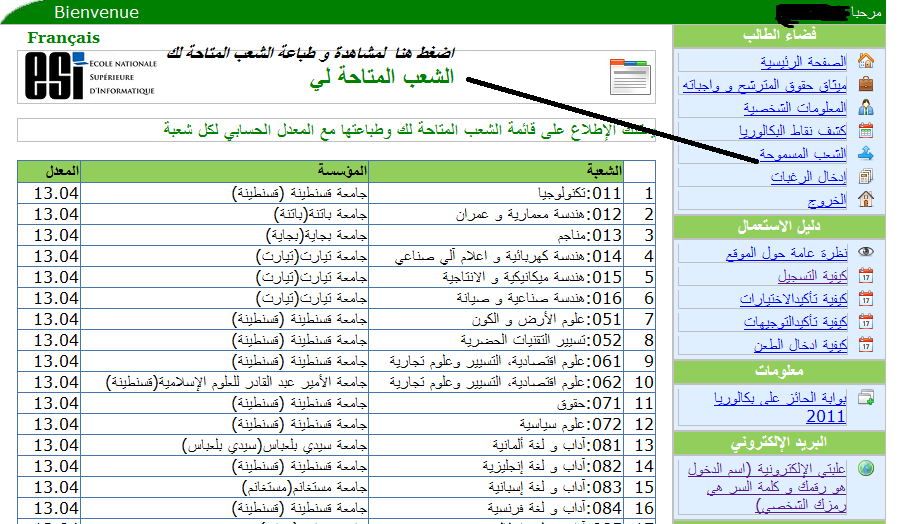The image size is (906, 524).
Task: Click the upload icon beside الشعب المسموحة
Action: (x=866, y=153)
